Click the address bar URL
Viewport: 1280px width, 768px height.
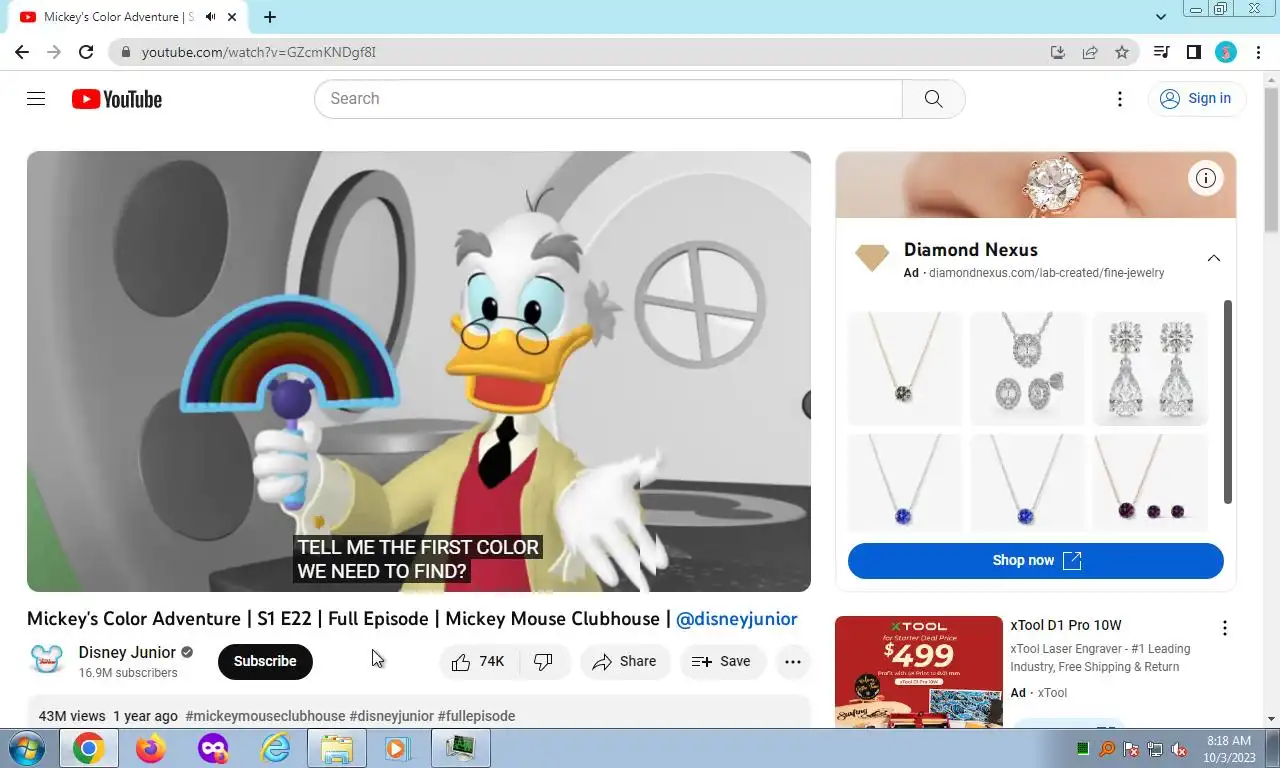click(258, 52)
